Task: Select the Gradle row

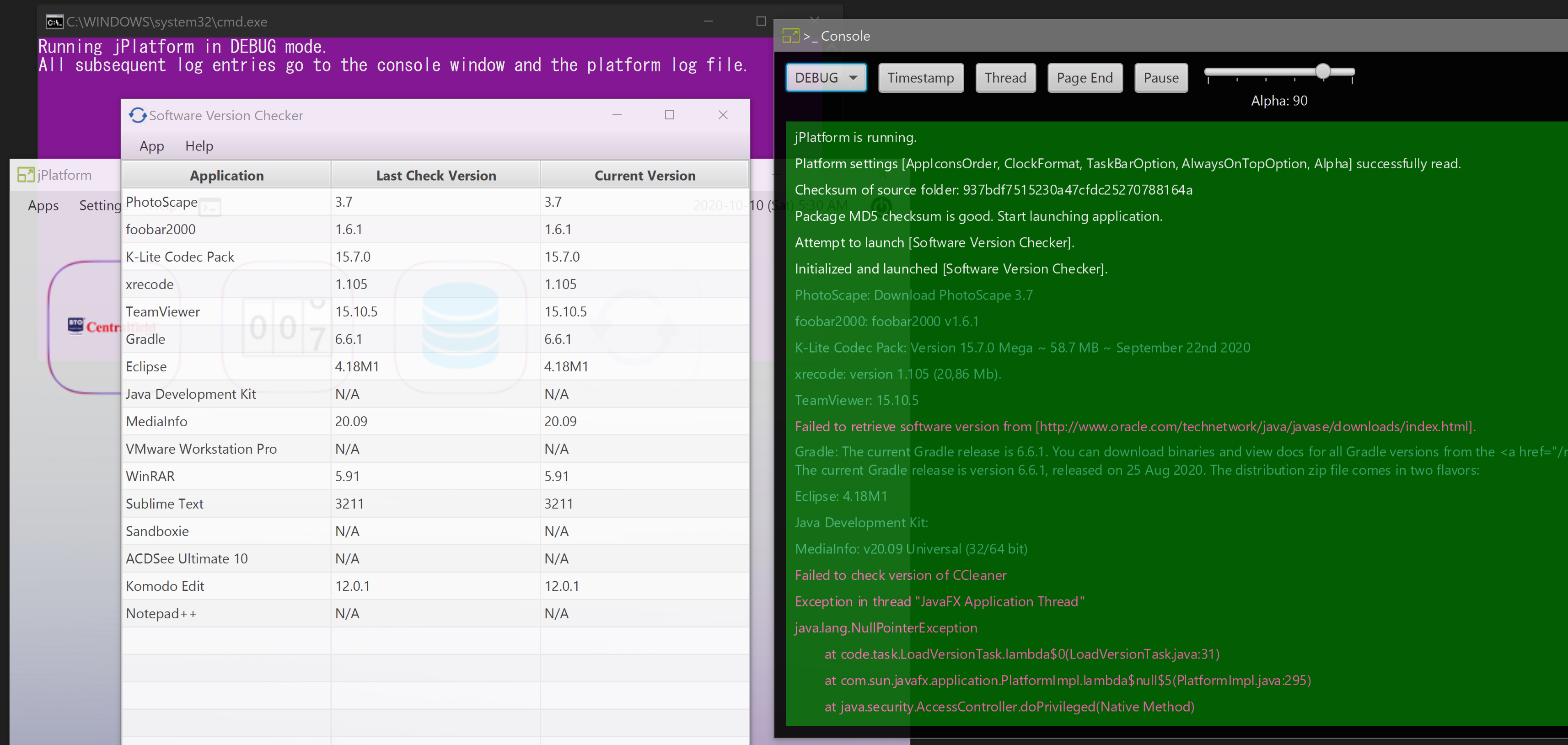Action: click(x=435, y=339)
